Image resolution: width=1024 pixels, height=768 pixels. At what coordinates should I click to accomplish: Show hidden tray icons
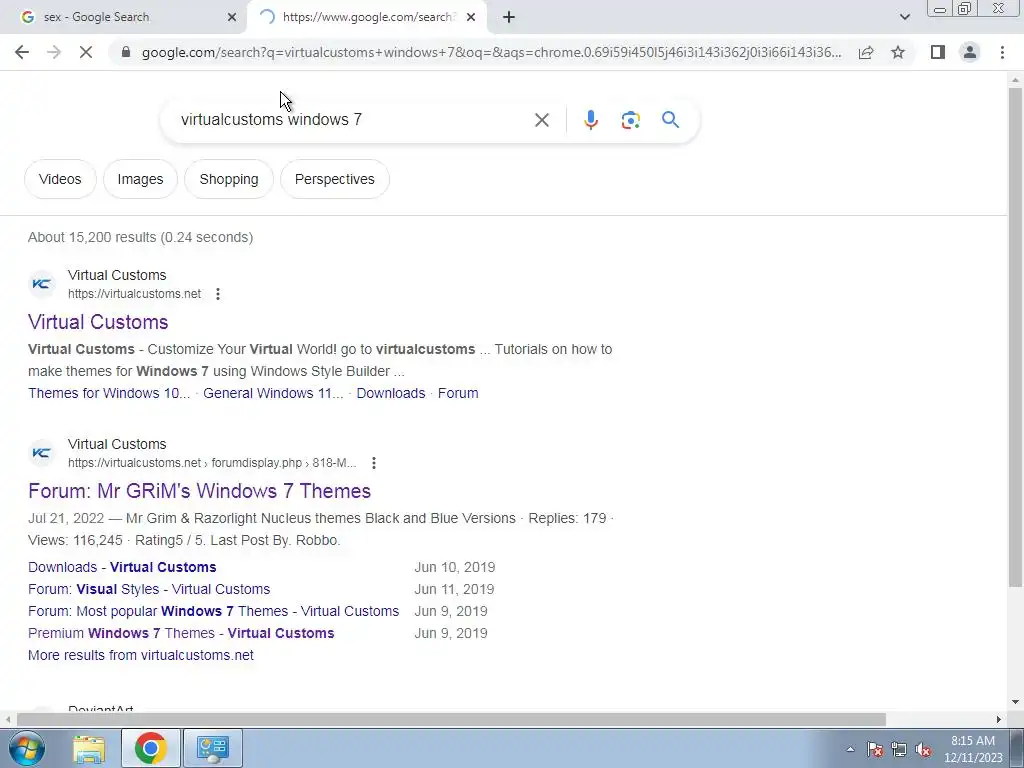point(850,749)
